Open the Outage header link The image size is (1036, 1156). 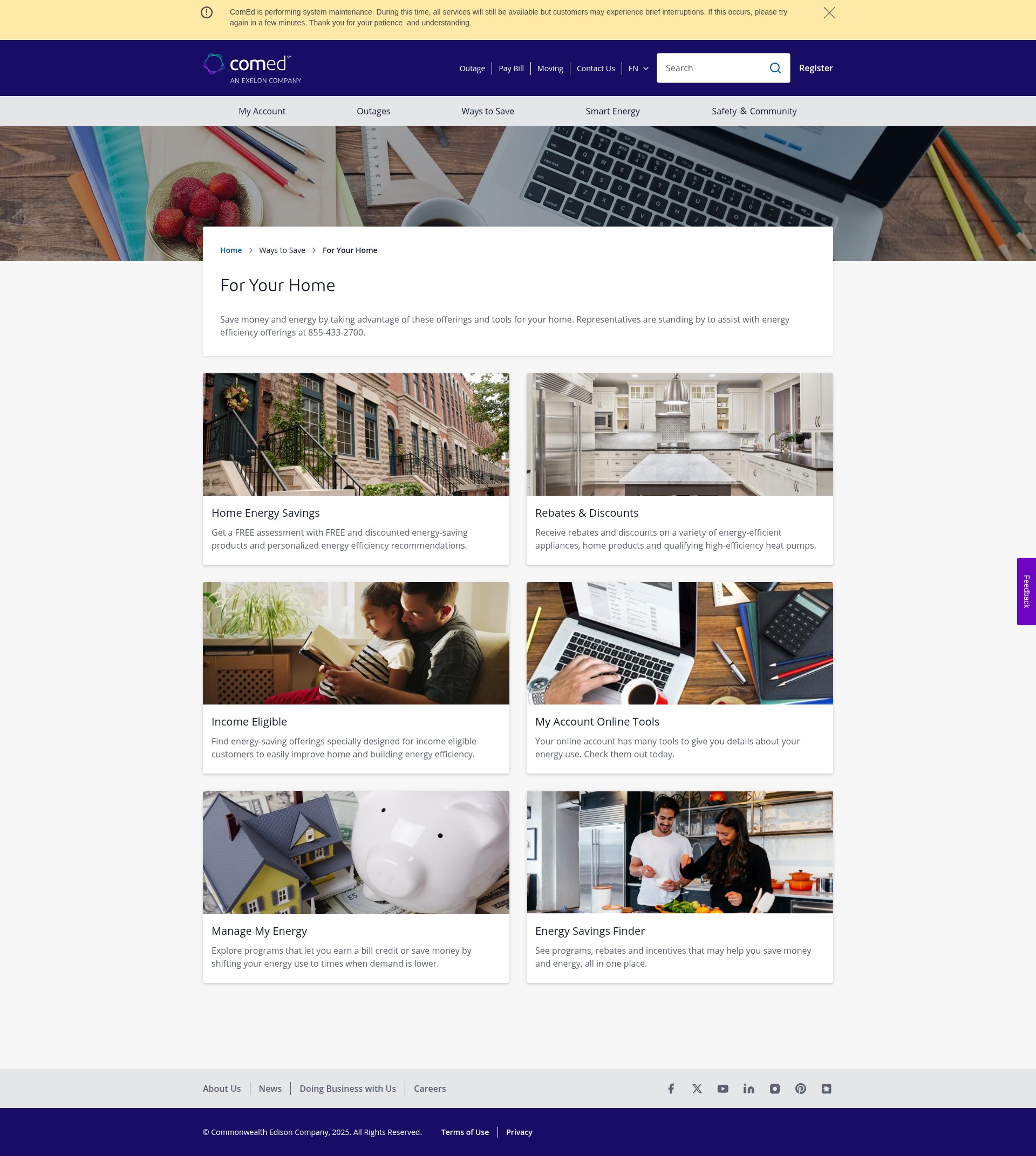(472, 69)
